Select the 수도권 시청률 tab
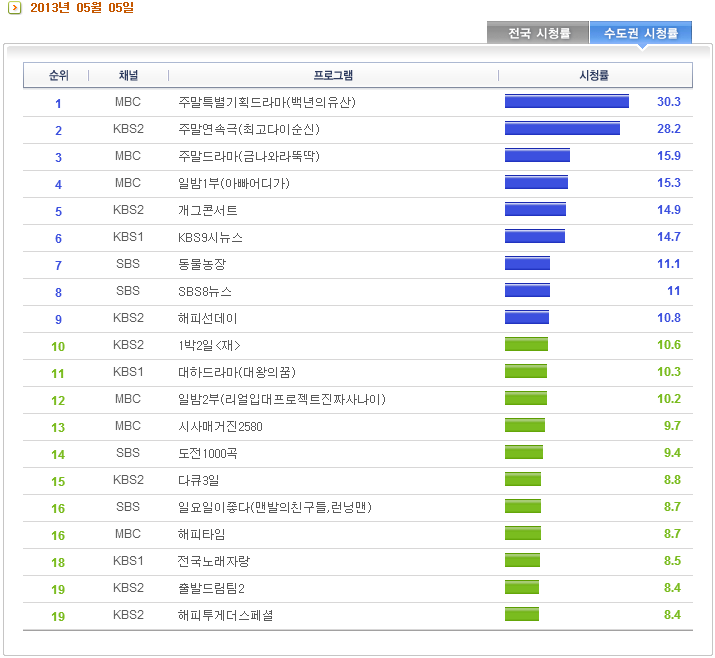The height and width of the screenshot is (658, 715). [x=641, y=33]
